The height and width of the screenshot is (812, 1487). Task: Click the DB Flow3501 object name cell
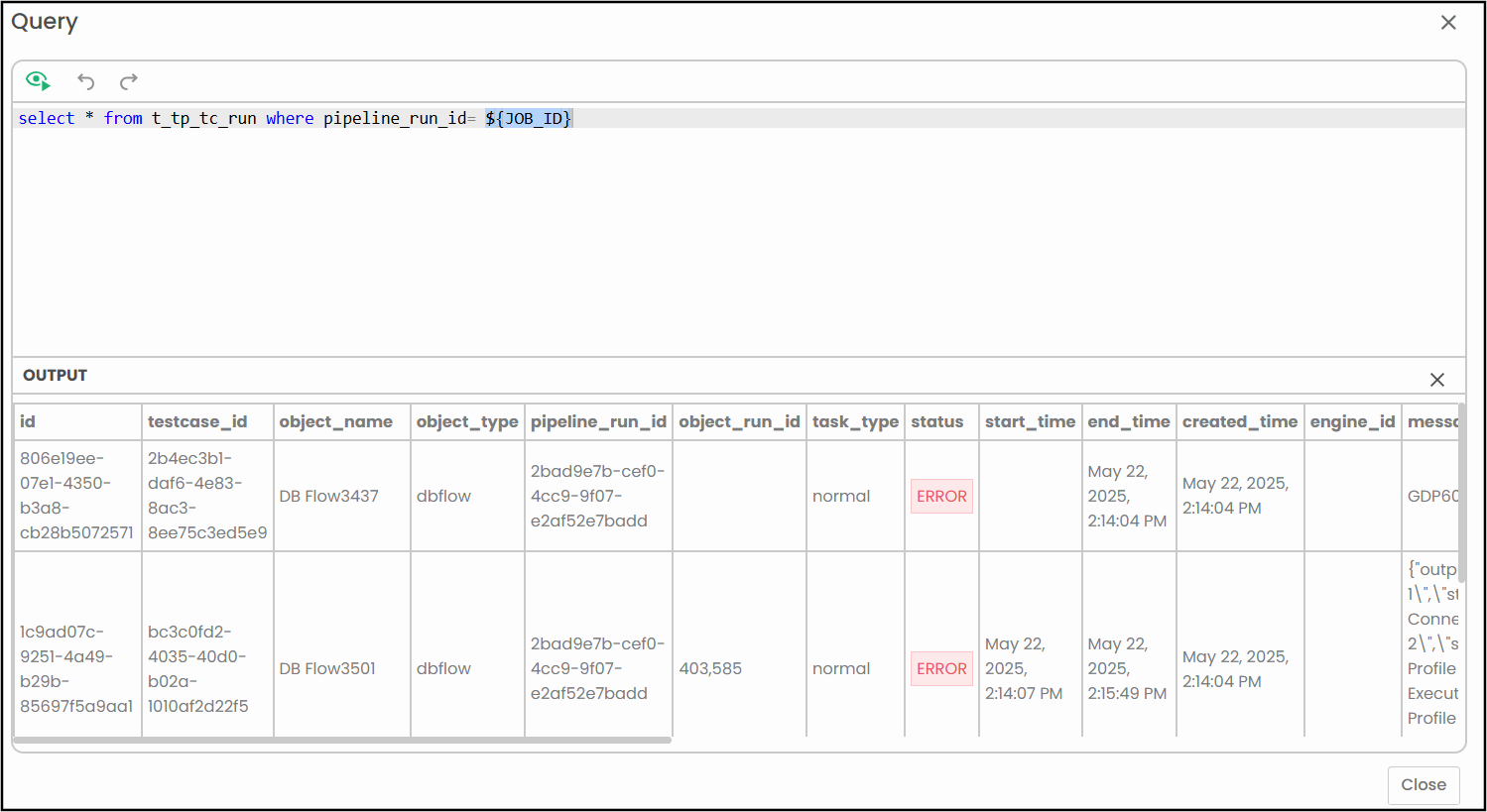pos(327,669)
